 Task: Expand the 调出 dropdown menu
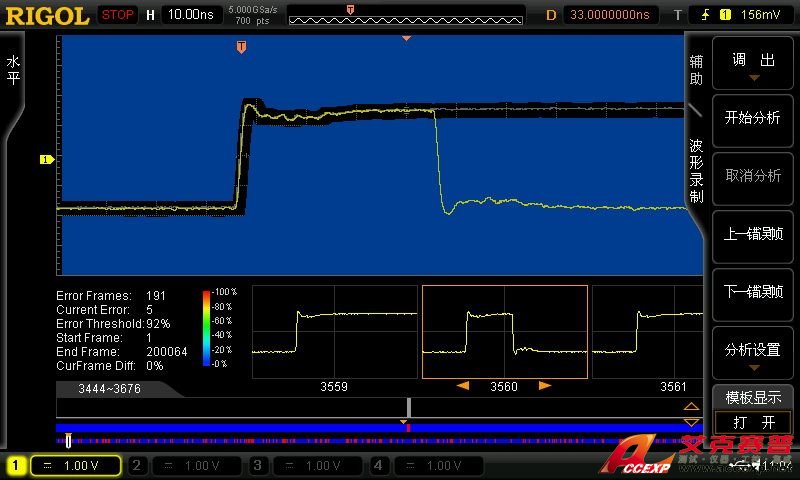pos(753,66)
